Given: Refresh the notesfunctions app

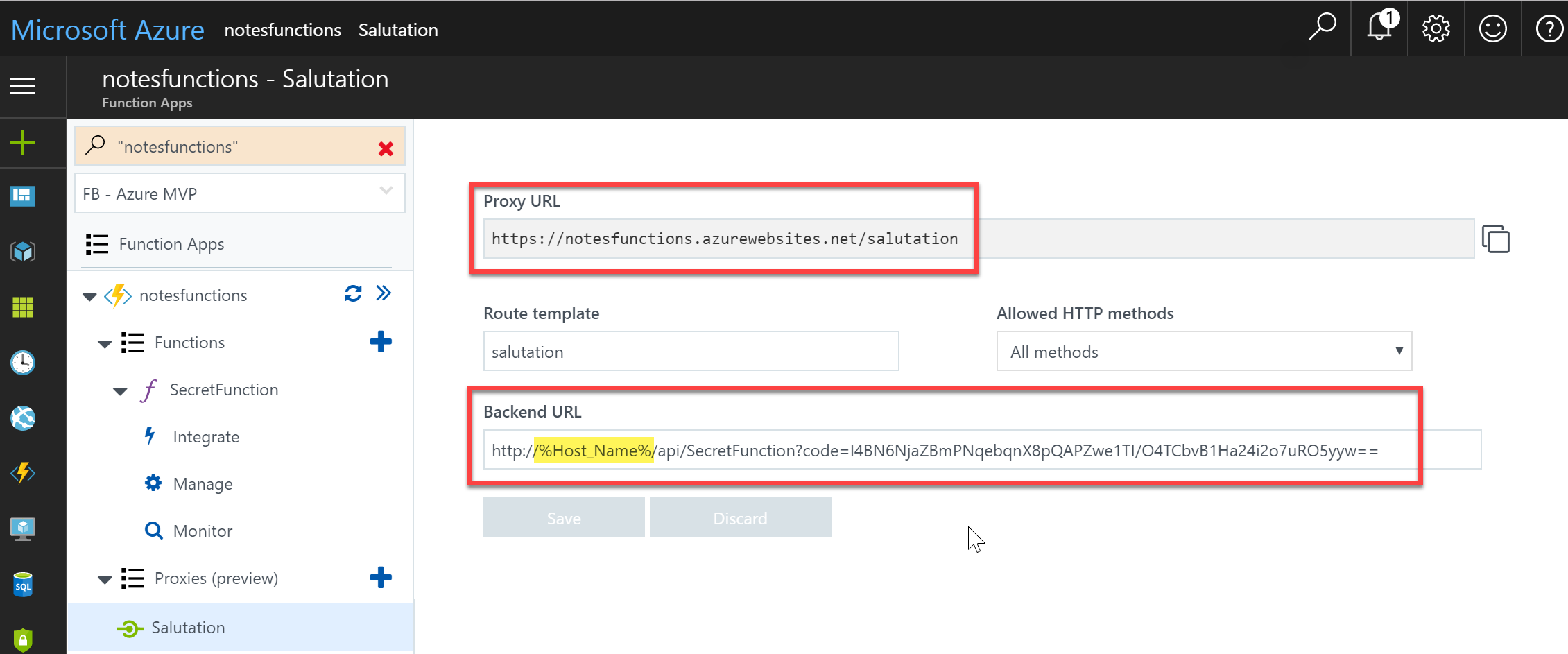Looking at the screenshot, I should (x=353, y=294).
